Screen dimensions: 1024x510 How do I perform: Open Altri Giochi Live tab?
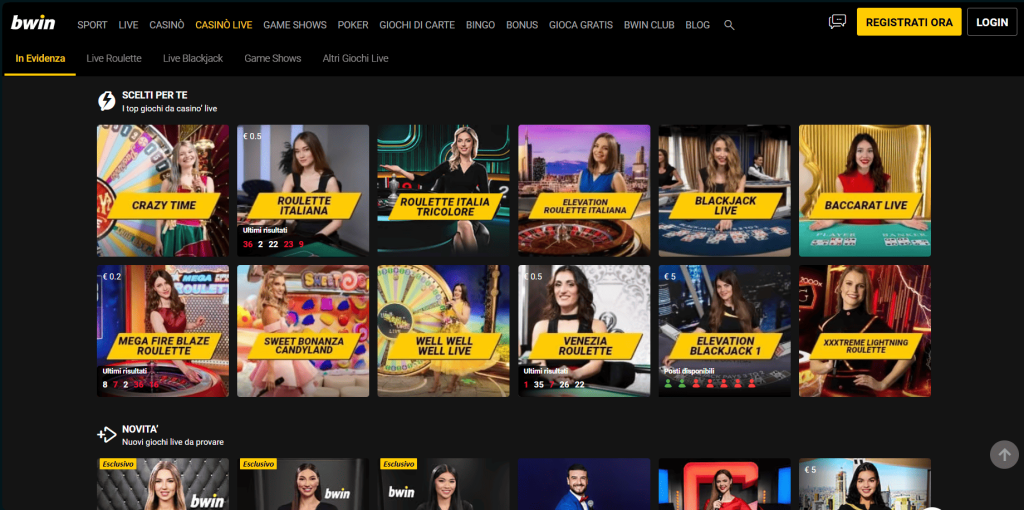(x=355, y=59)
